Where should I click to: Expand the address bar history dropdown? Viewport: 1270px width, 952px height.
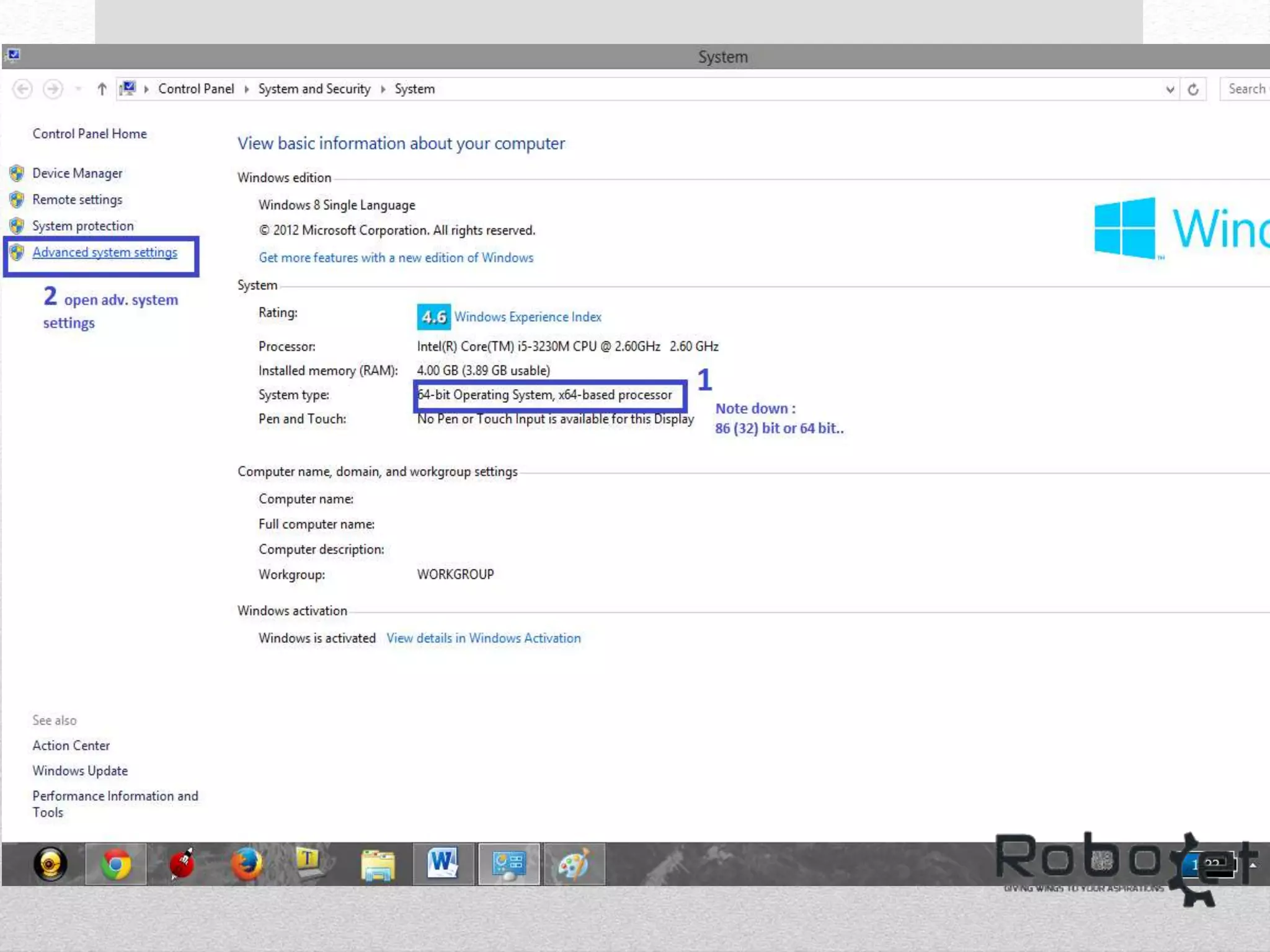(x=1170, y=89)
